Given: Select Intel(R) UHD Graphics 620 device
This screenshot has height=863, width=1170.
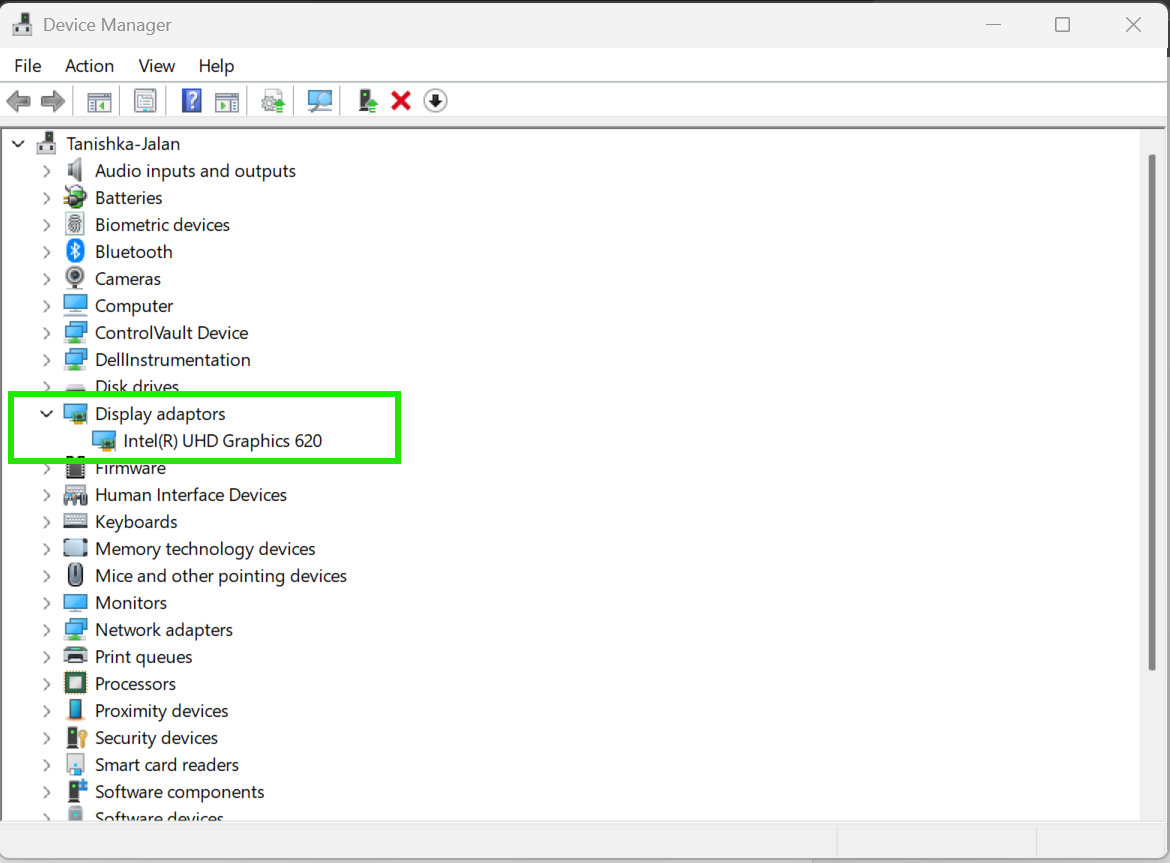Looking at the screenshot, I should click(x=222, y=441).
